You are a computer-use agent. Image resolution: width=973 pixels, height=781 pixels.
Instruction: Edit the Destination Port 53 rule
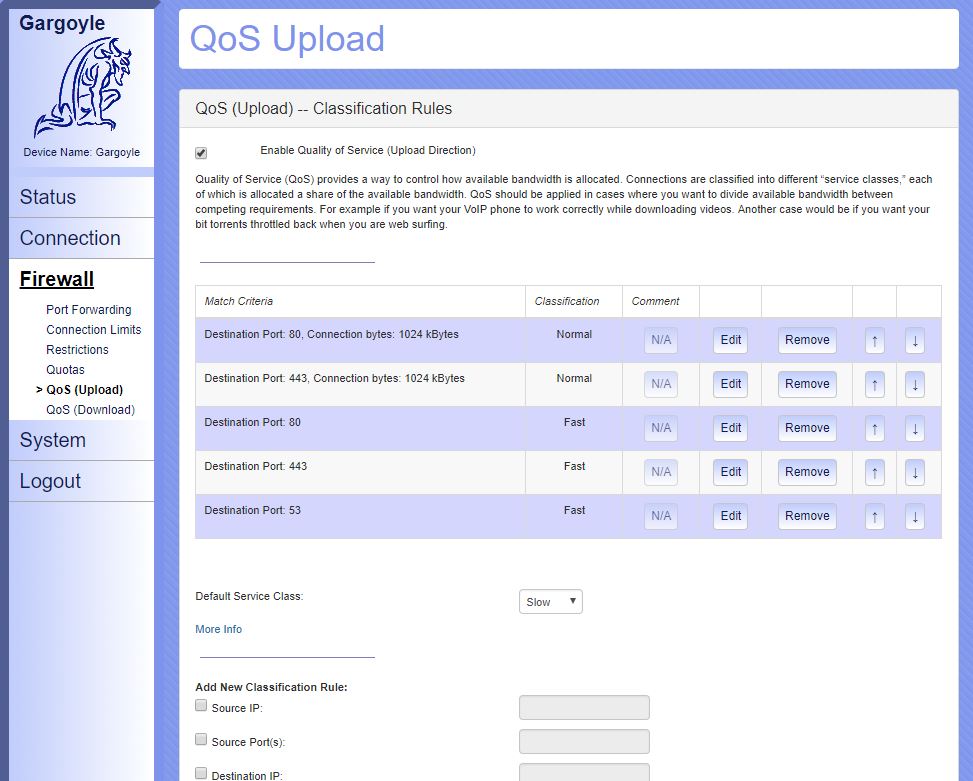pyautogui.click(x=731, y=516)
